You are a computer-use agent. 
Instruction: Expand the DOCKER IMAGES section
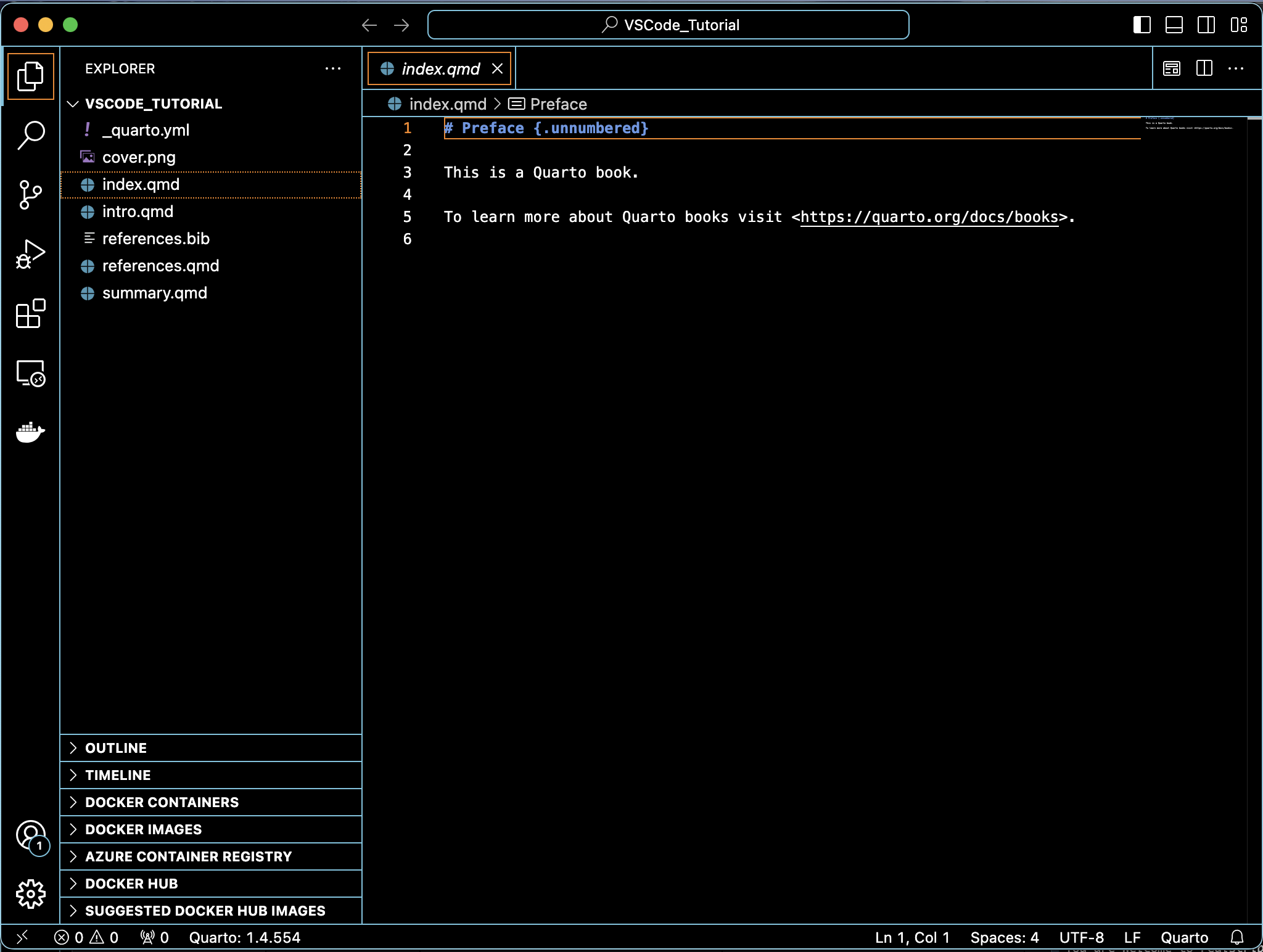(x=211, y=829)
